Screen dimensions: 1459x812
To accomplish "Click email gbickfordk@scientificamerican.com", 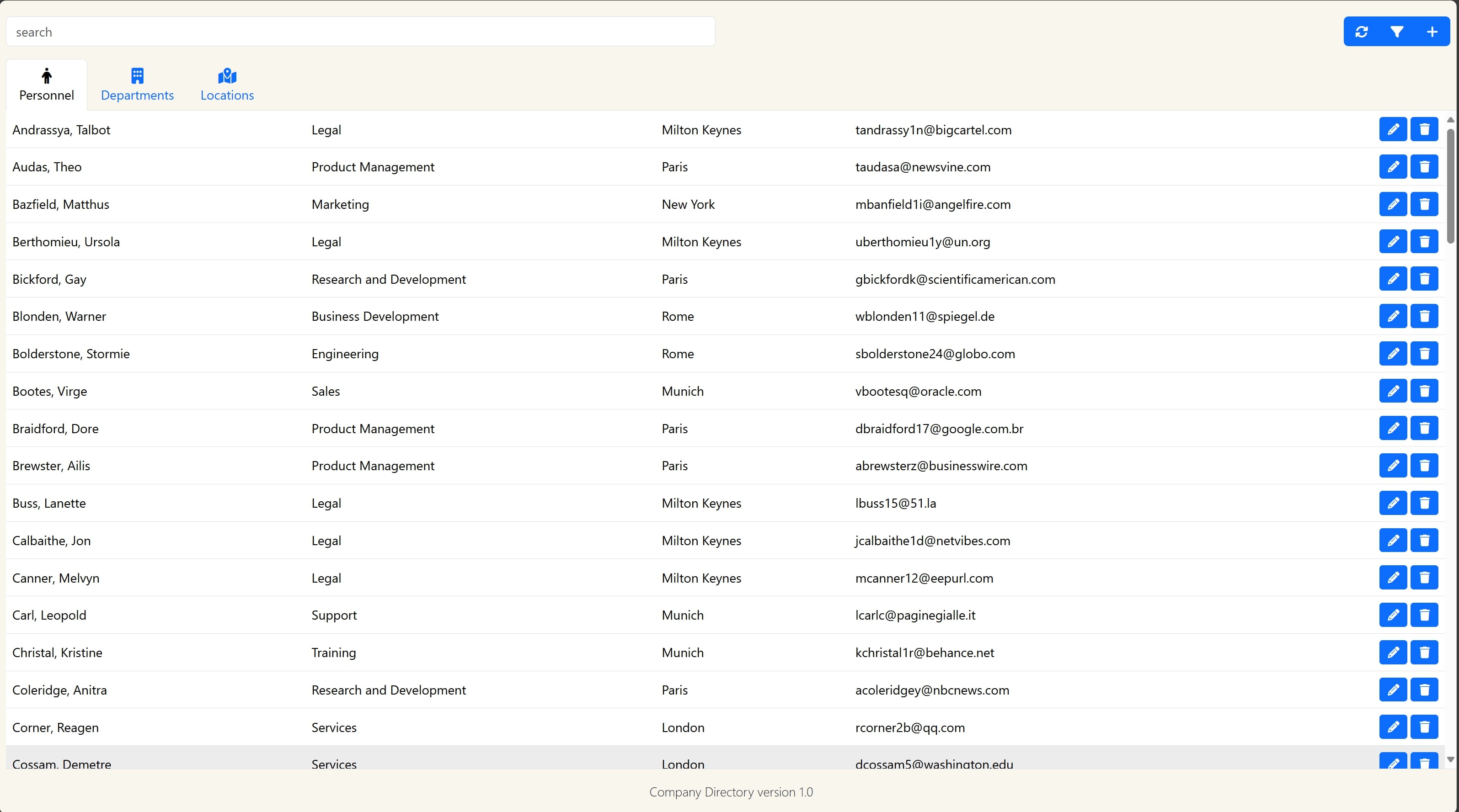I will point(955,279).
